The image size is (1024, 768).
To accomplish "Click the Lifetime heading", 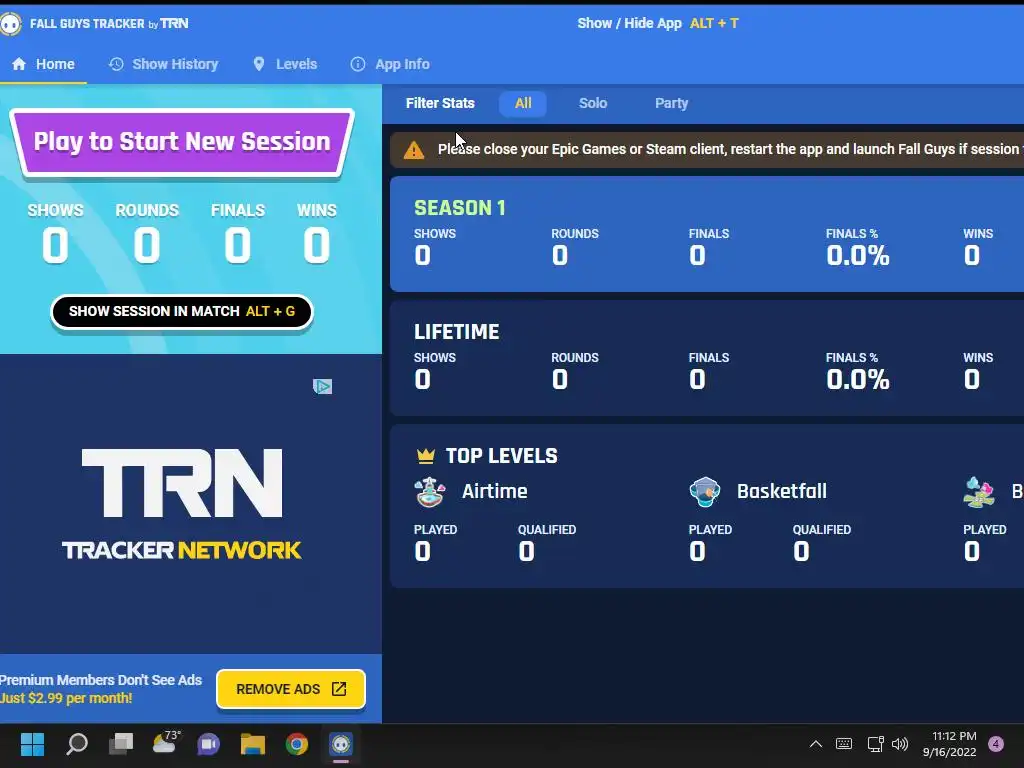I will [x=456, y=332].
